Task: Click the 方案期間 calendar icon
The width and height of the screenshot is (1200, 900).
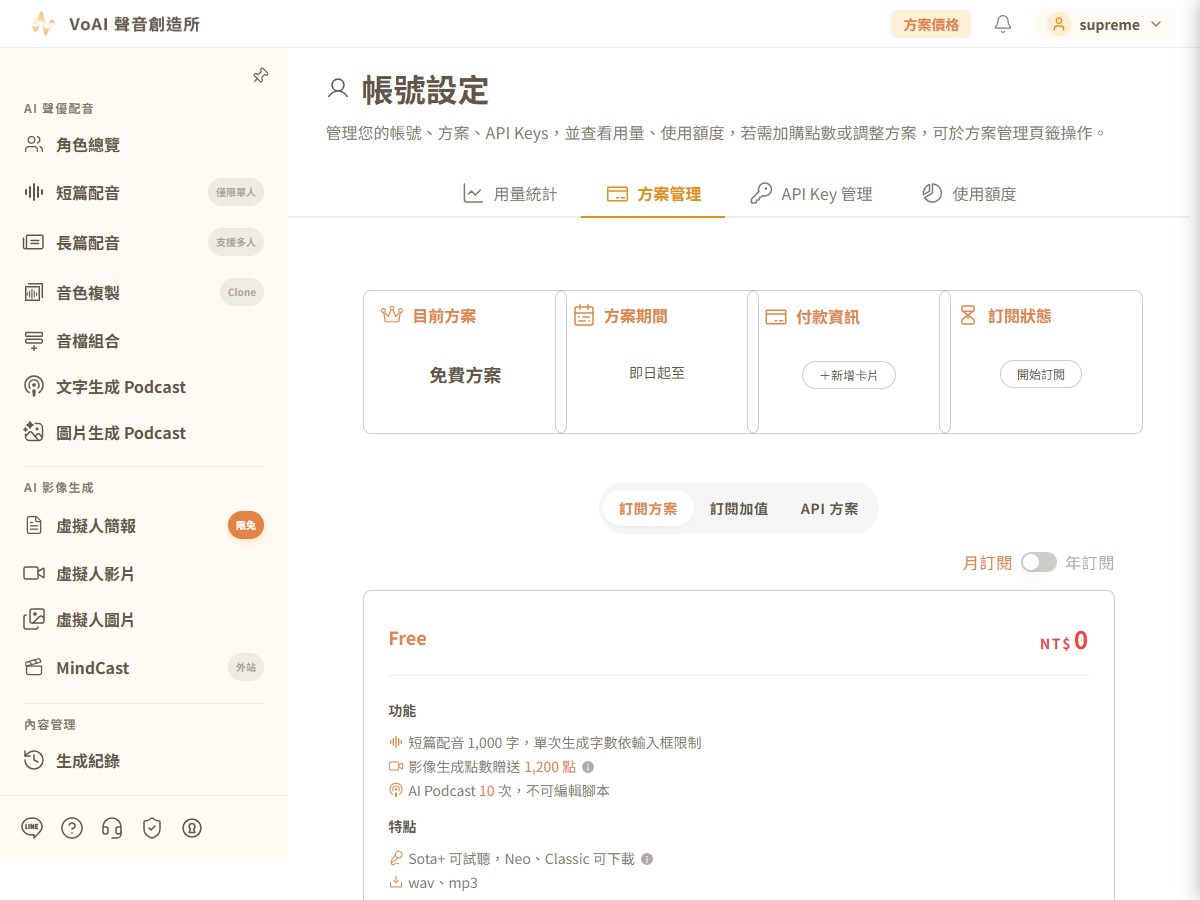Action: [584, 315]
